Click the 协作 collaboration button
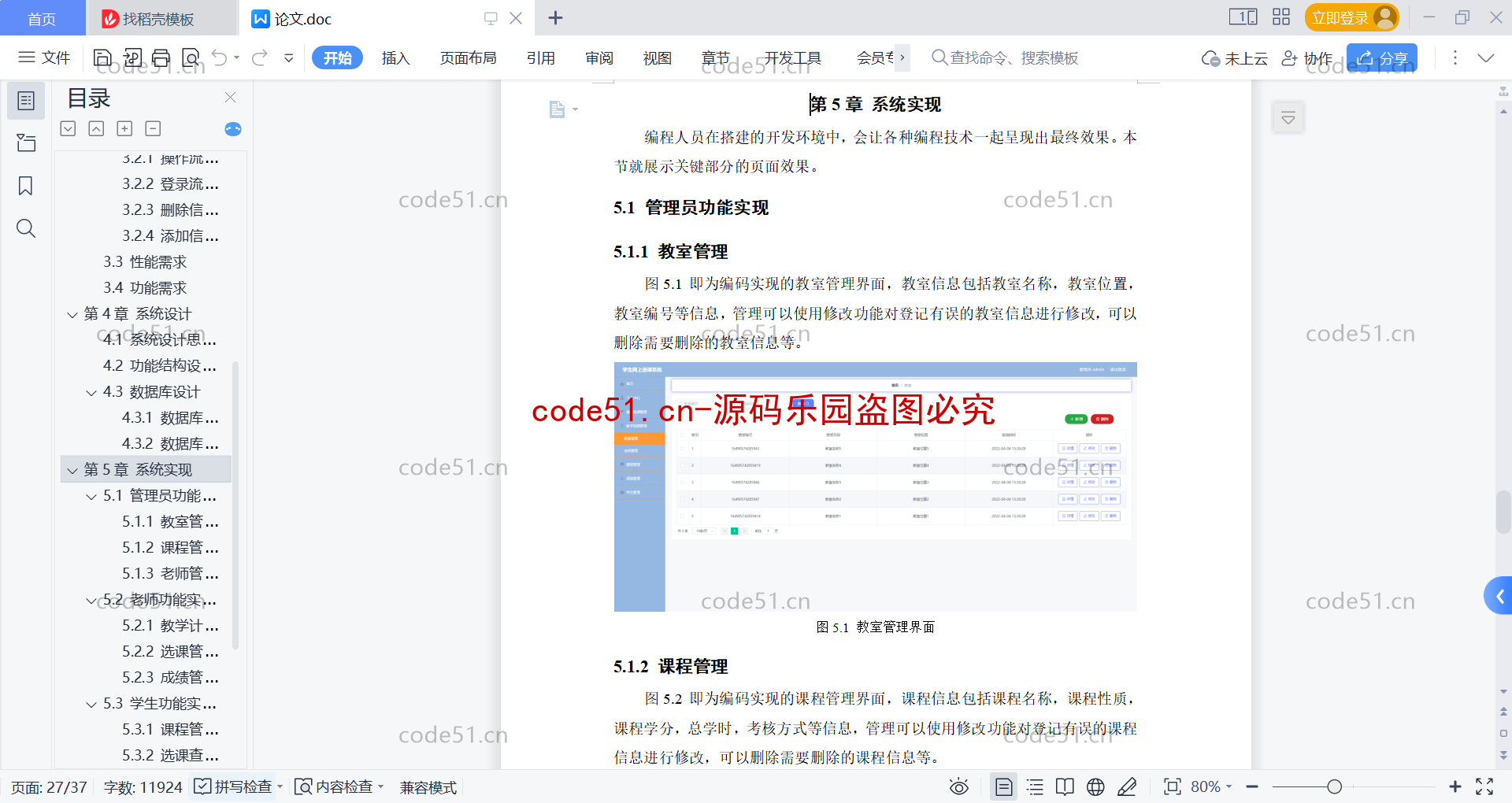Viewport: 1512px width, 803px height. [1307, 58]
